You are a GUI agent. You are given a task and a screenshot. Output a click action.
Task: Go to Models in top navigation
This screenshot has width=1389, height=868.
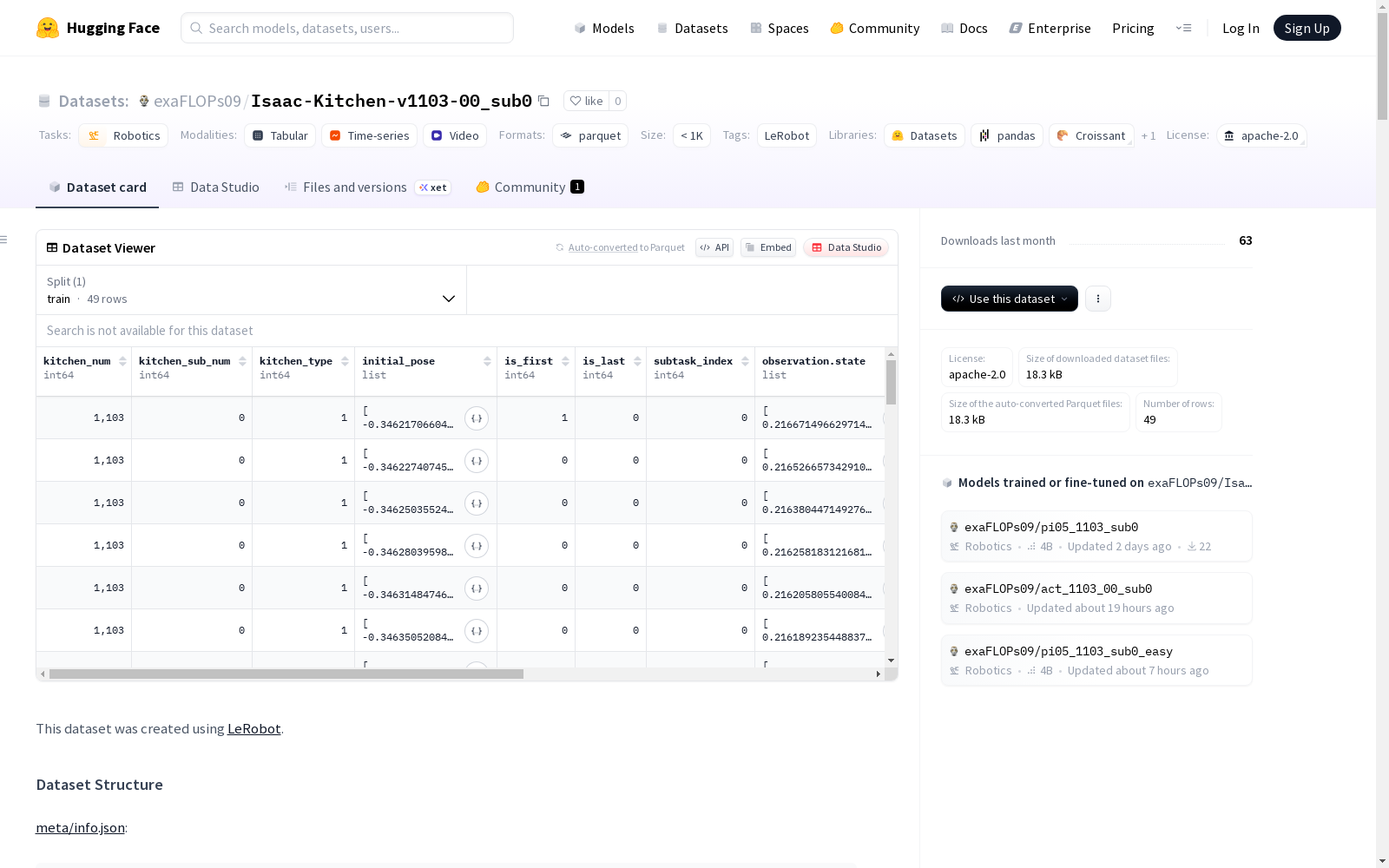pos(604,28)
